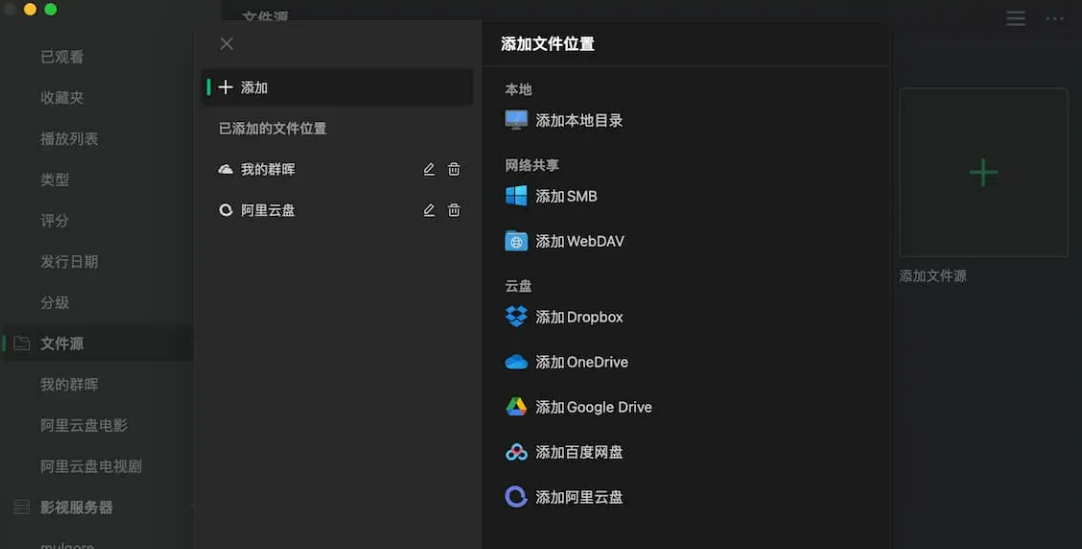
Task: Open the three-dot more options menu
Action: pyautogui.click(x=1055, y=19)
